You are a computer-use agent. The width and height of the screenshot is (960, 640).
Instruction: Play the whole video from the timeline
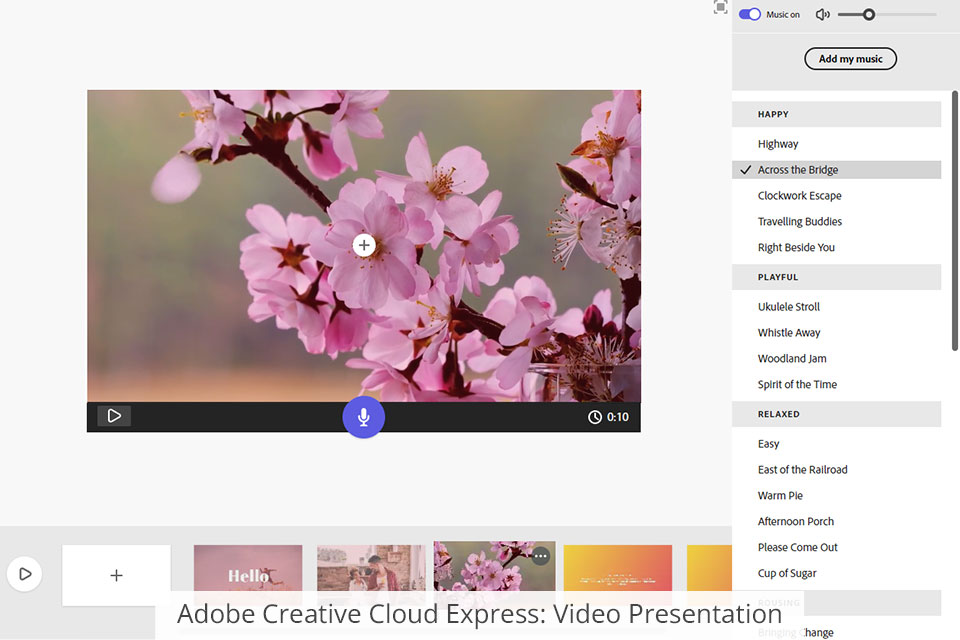pyautogui.click(x=25, y=574)
